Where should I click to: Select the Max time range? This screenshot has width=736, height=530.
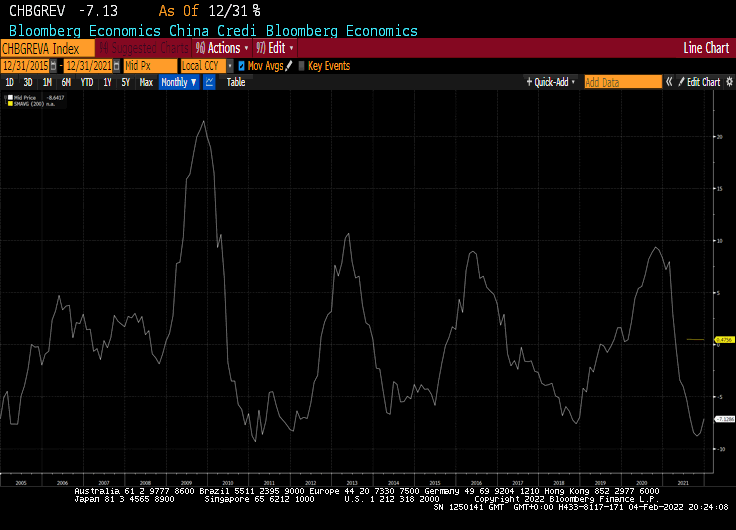coord(146,82)
